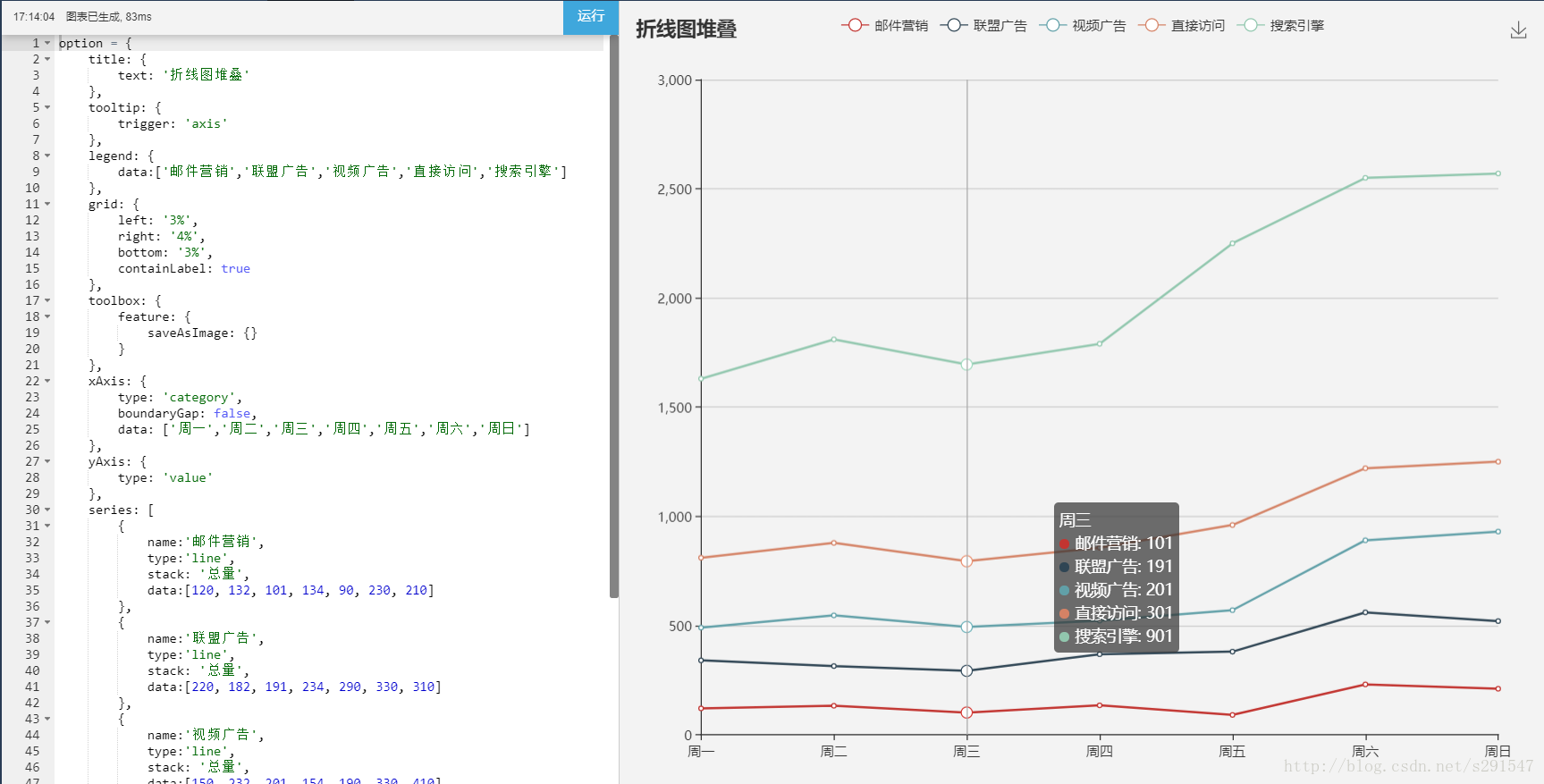Click 周一 x-axis label
Image resolution: width=1544 pixels, height=784 pixels.
click(701, 752)
